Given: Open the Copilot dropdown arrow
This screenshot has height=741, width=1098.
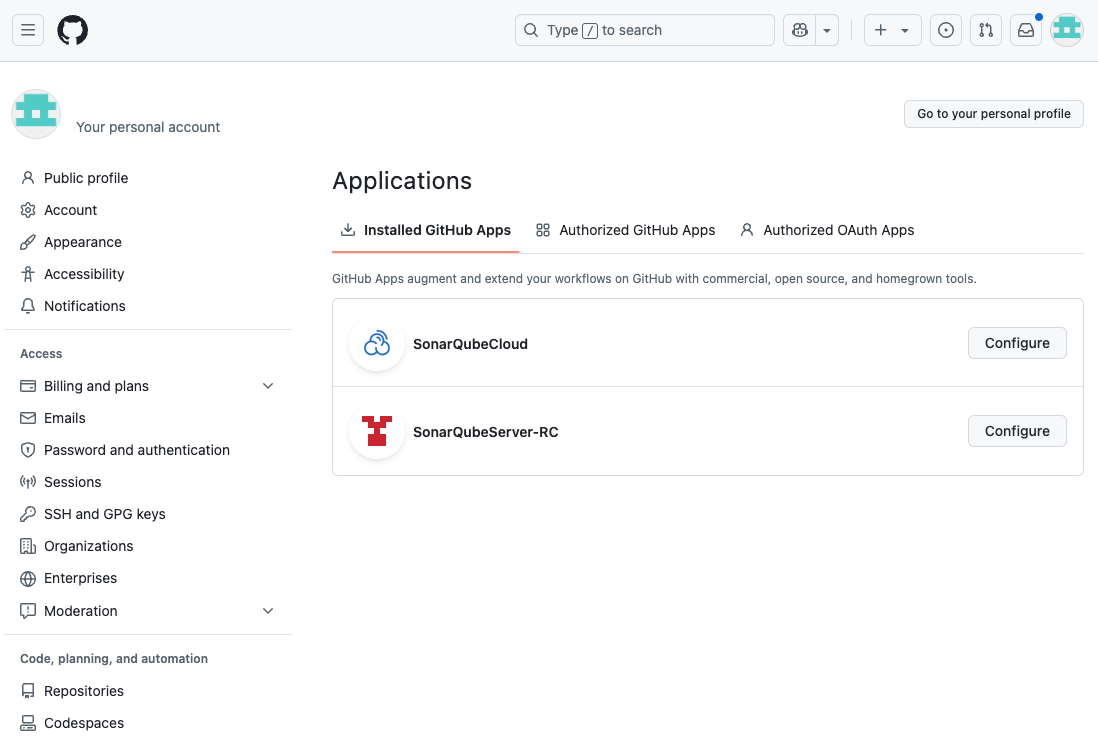Looking at the screenshot, I should 827,30.
